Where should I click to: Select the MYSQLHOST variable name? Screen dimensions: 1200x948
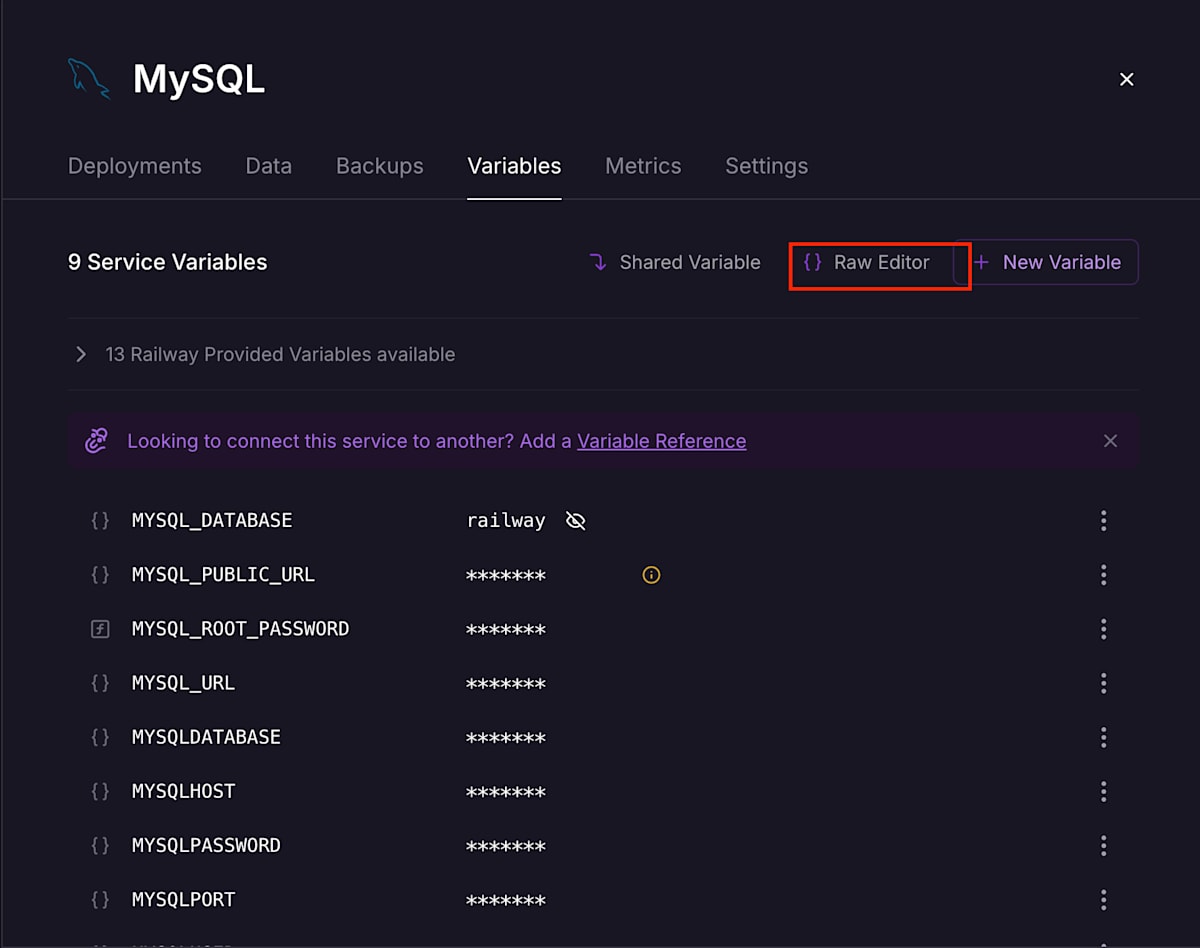183,791
